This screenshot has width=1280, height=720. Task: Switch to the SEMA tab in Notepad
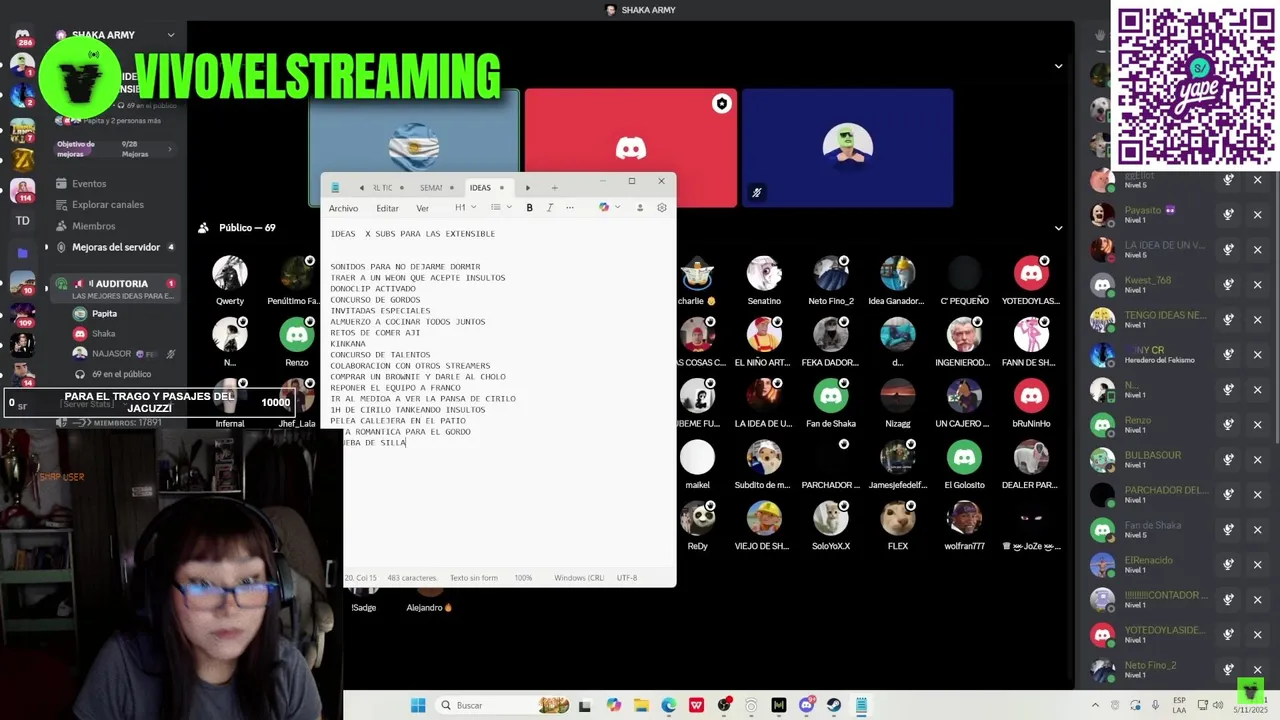[437, 188]
